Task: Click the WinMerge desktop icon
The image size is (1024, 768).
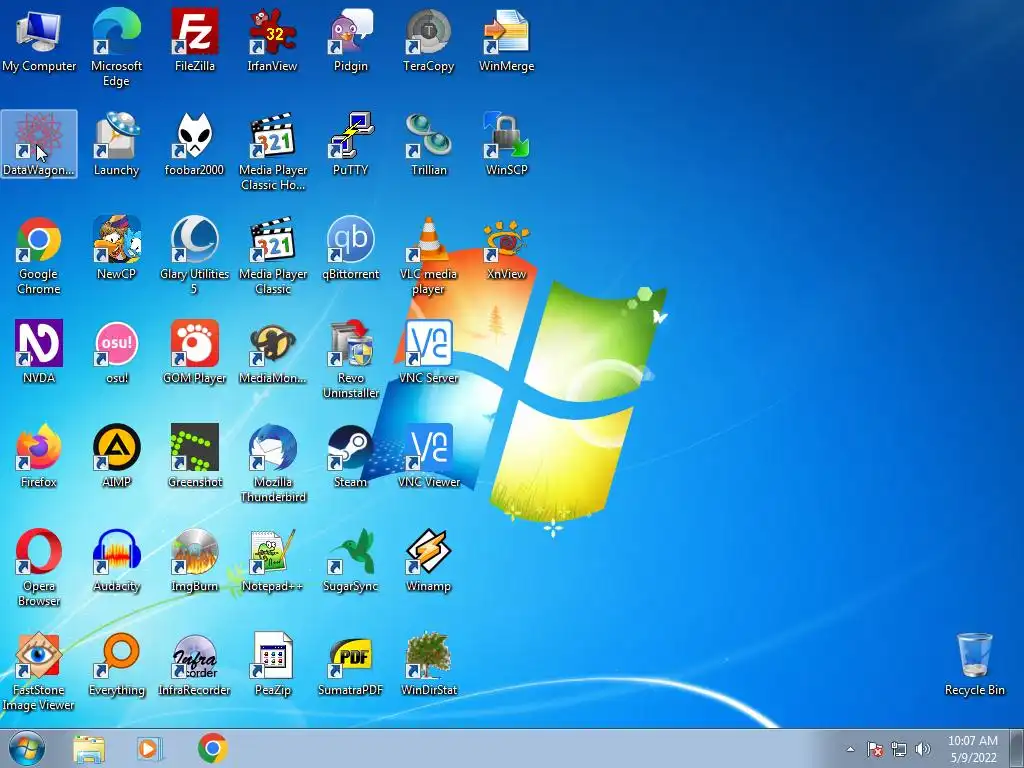Action: [x=507, y=40]
